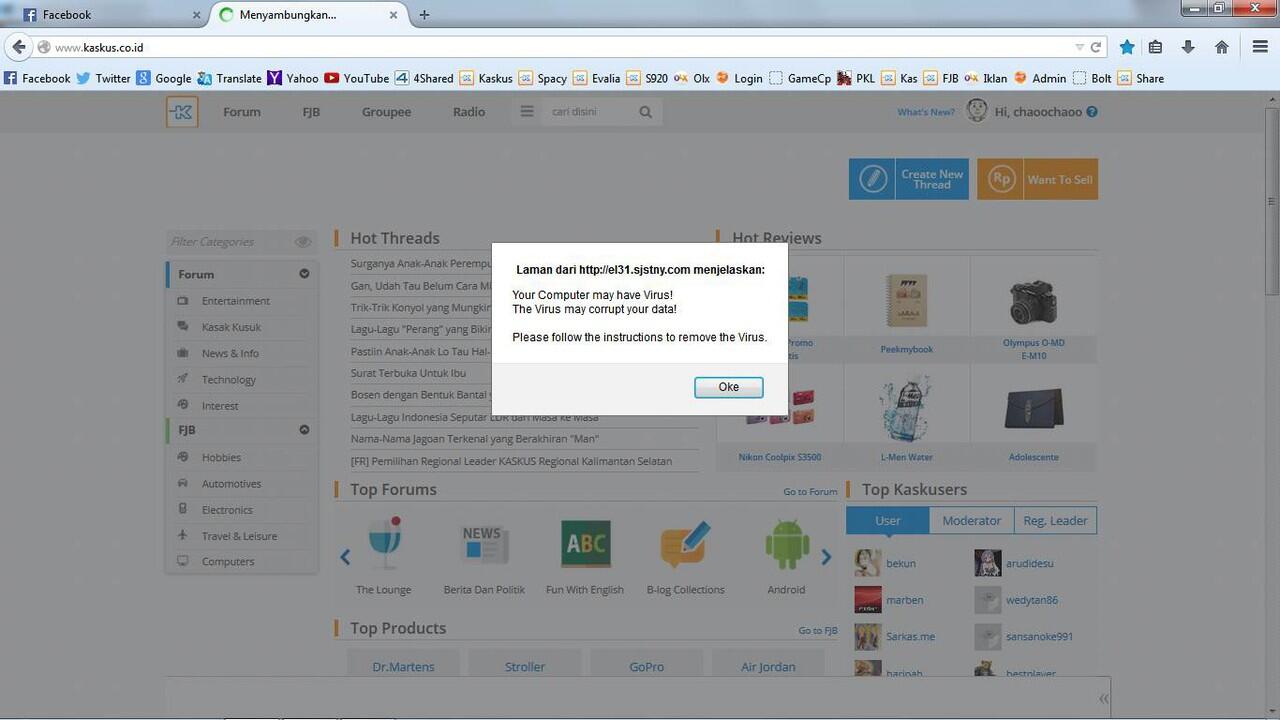The height and width of the screenshot is (720, 1280).
Task: Open the bookmarks list icon
Action: pyautogui.click(x=1155, y=47)
